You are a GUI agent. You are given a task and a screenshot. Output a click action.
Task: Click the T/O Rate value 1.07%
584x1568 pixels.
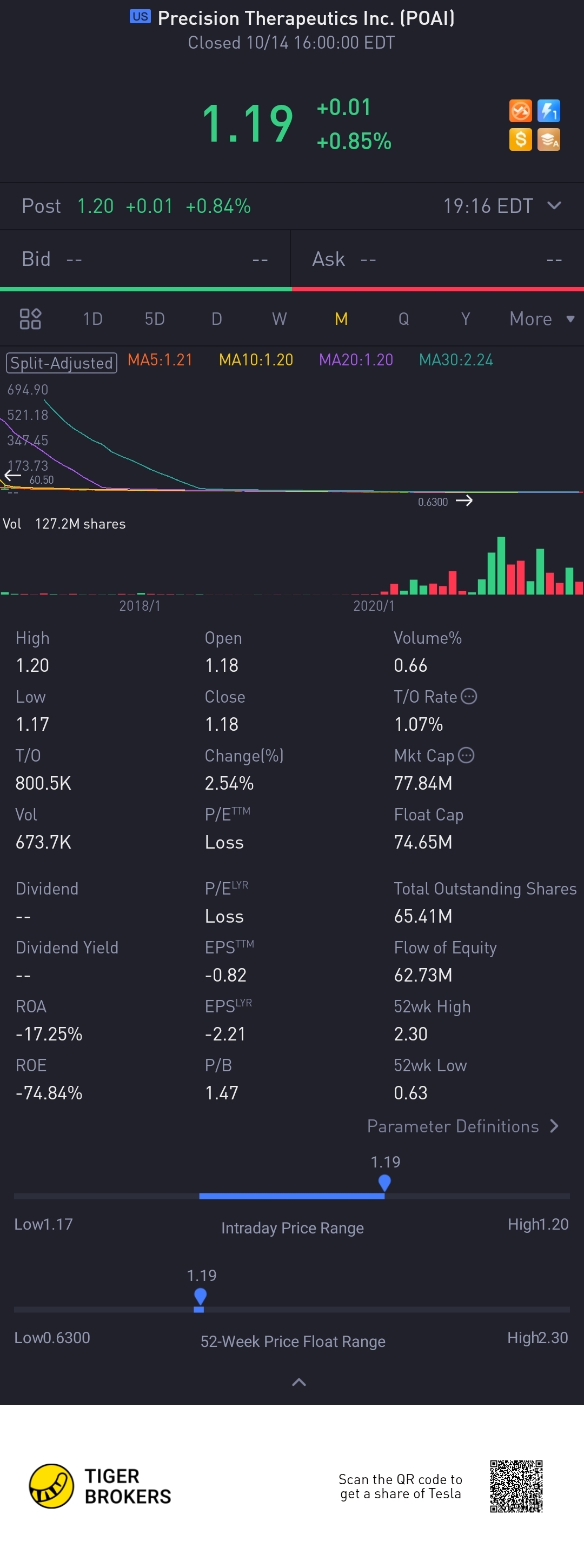[419, 724]
